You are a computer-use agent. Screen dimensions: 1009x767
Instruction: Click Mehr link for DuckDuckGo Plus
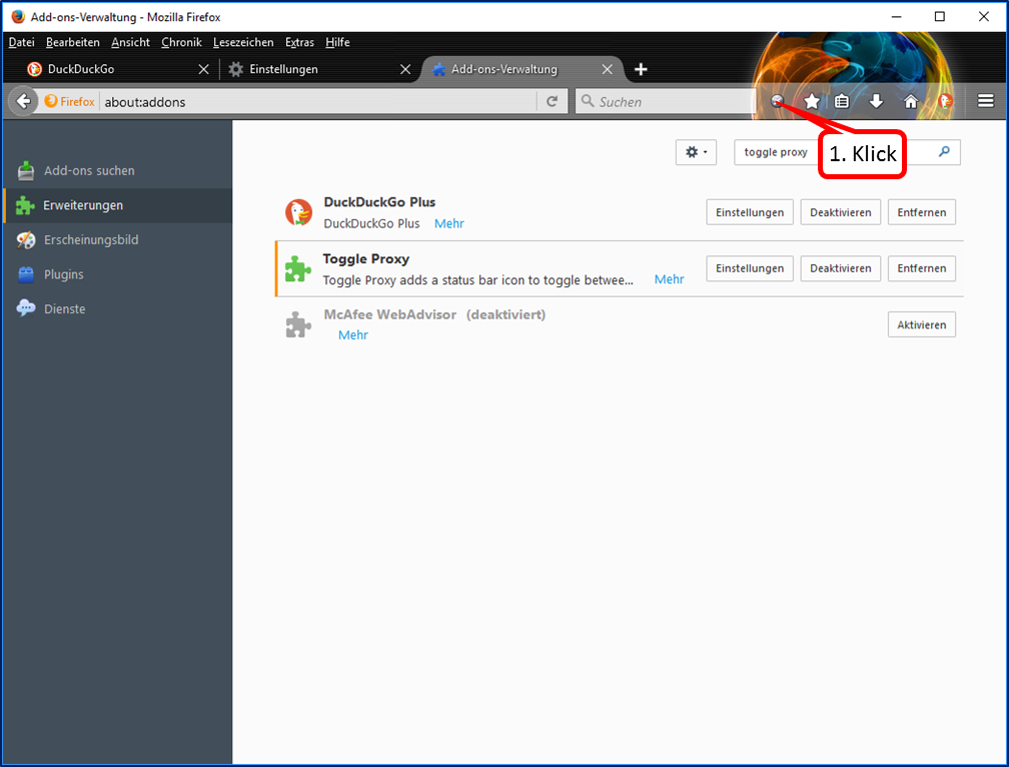pos(449,223)
